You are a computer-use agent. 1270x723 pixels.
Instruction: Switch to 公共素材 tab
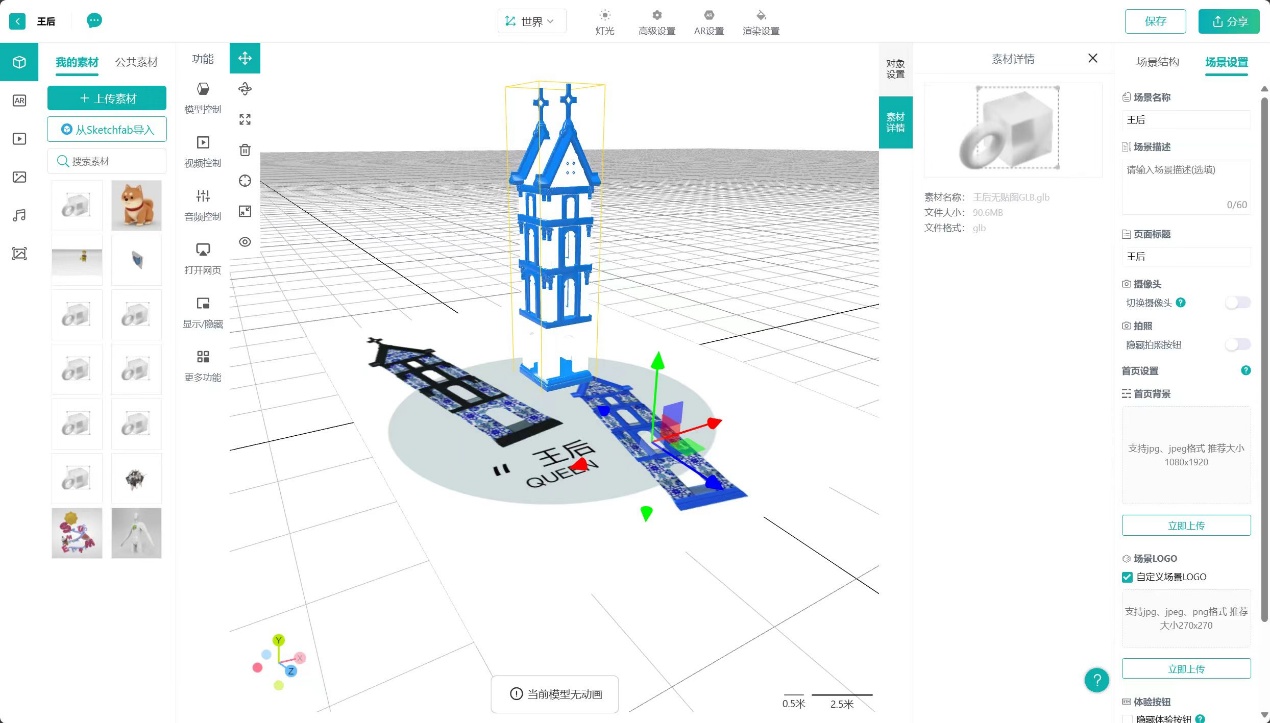tap(136, 62)
